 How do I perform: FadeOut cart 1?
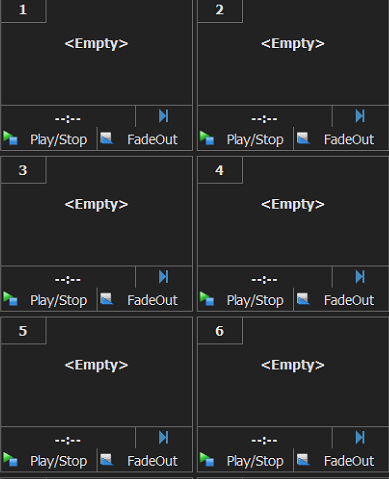[145, 139]
